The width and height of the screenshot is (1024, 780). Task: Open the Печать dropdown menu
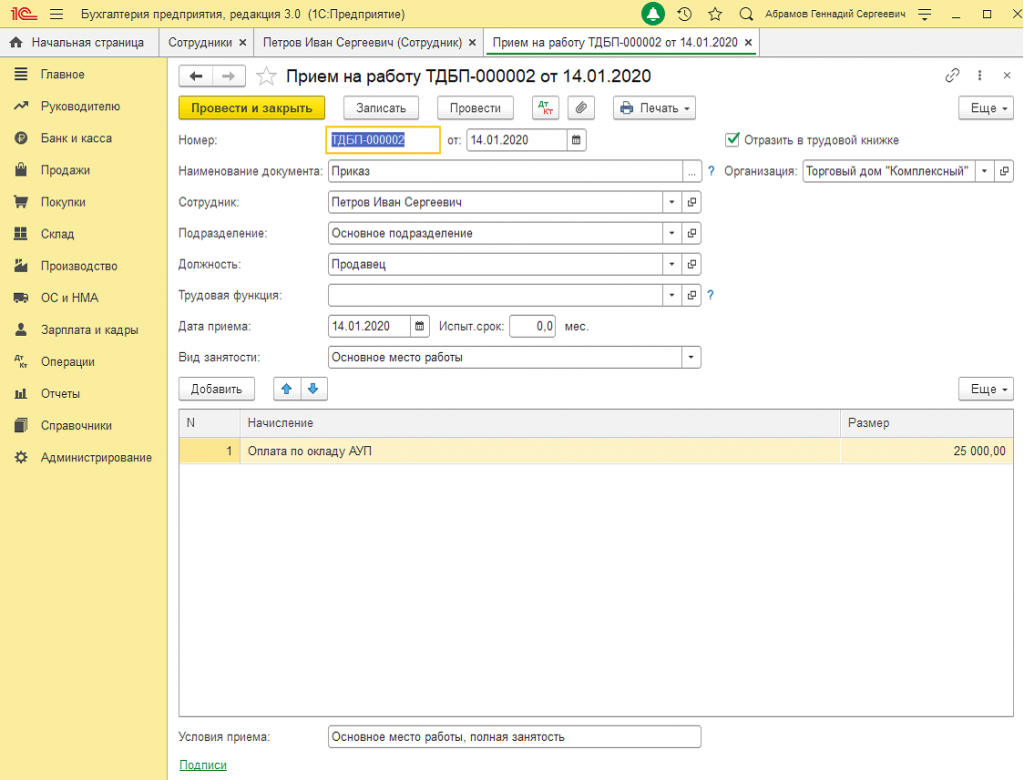(654, 108)
